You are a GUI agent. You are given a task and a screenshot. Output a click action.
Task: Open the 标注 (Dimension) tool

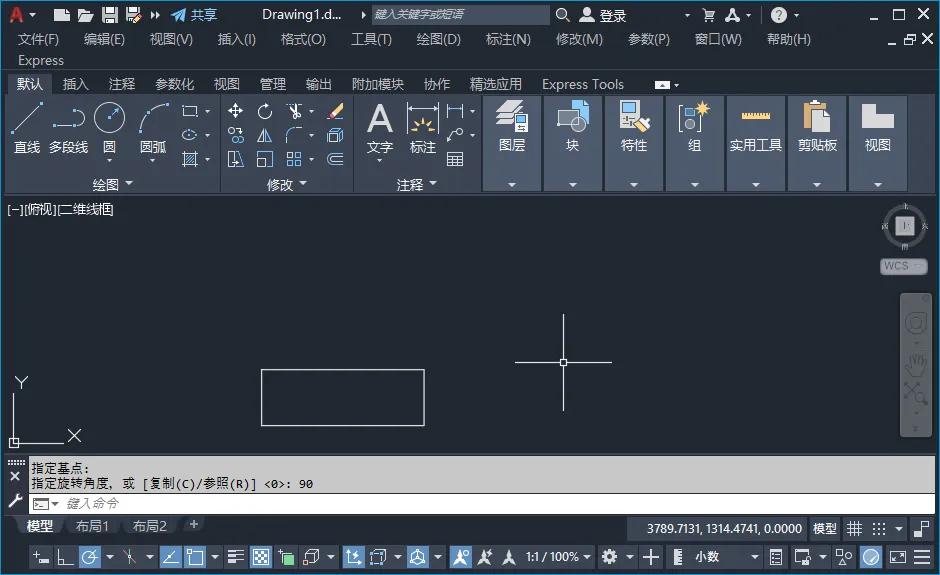(x=423, y=128)
